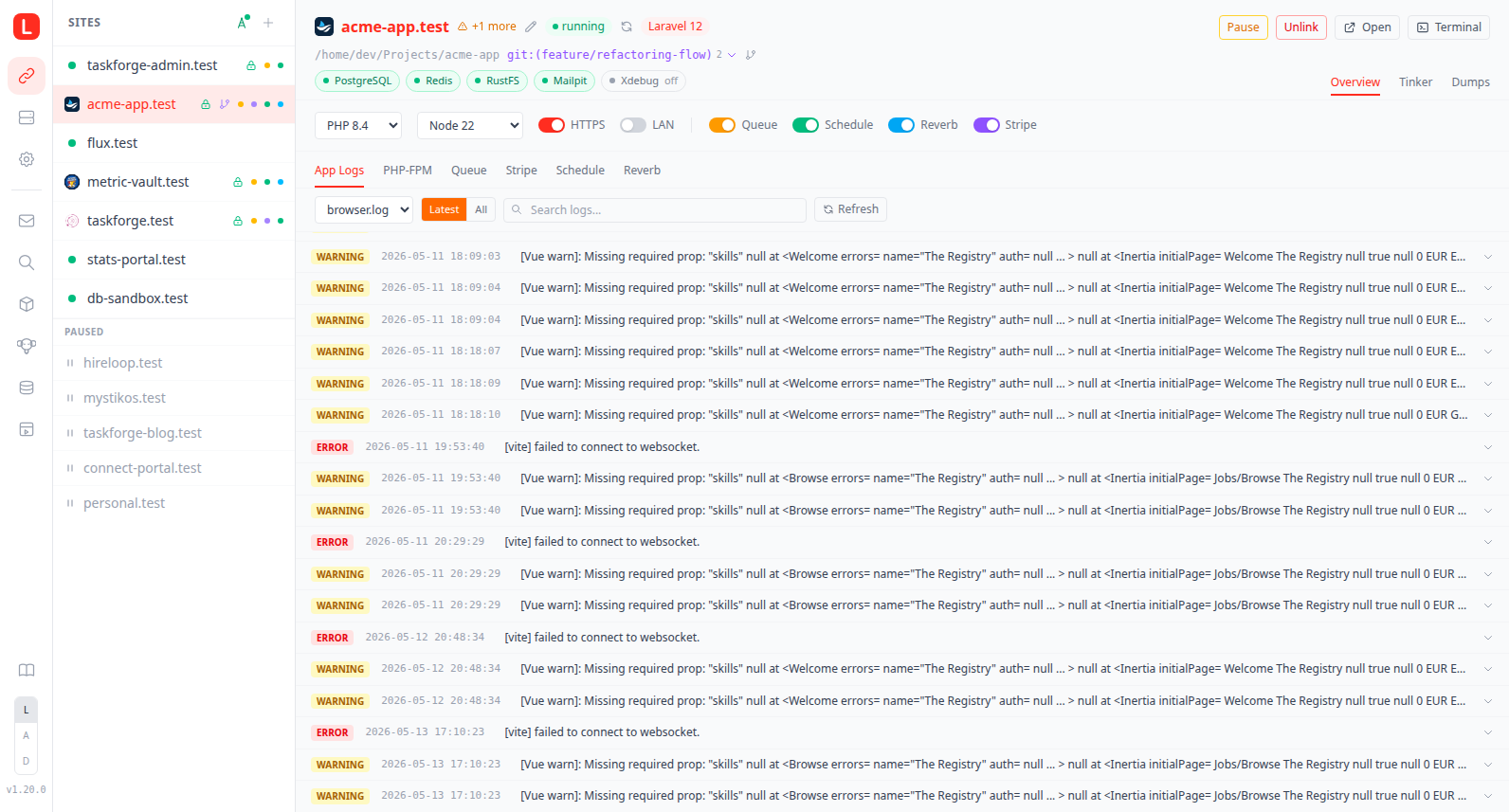Switch off the Reverb toggle
1509x812 pixels.
[x=901, y=125]
